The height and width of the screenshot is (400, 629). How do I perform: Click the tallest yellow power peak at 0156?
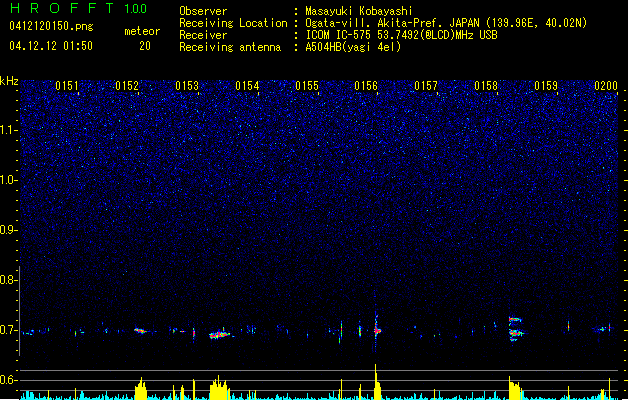pos(377,382)
